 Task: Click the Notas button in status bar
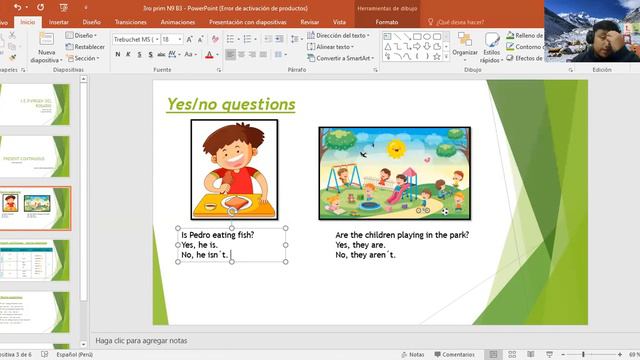click(x=413, y=355)
